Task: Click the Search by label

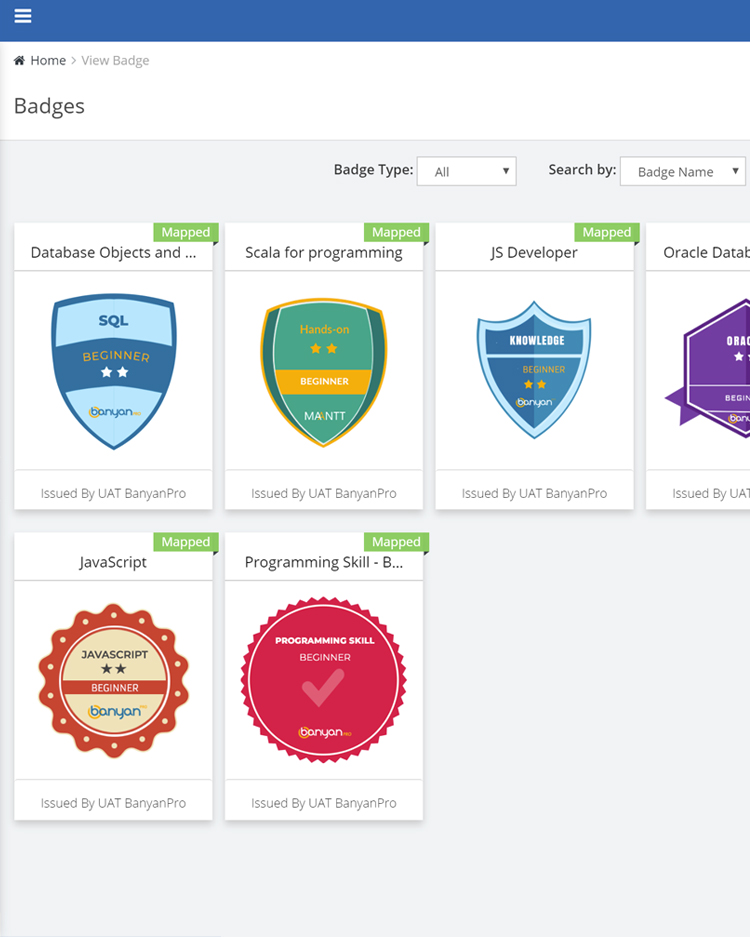Action: pyautogui.click(x=582, y=170)
